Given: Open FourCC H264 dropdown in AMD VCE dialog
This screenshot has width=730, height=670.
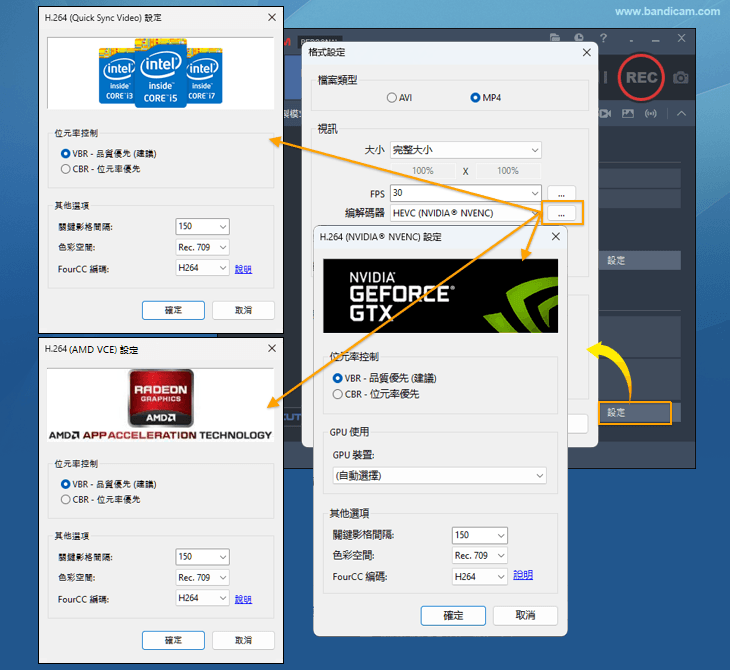Looking at the screenshot, I should pyautogui.click(x=203, y=598).
